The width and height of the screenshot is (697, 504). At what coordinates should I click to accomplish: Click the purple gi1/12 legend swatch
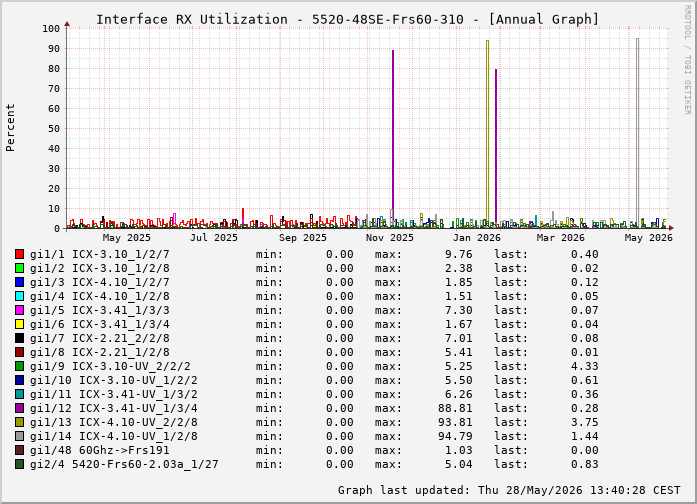19,408
